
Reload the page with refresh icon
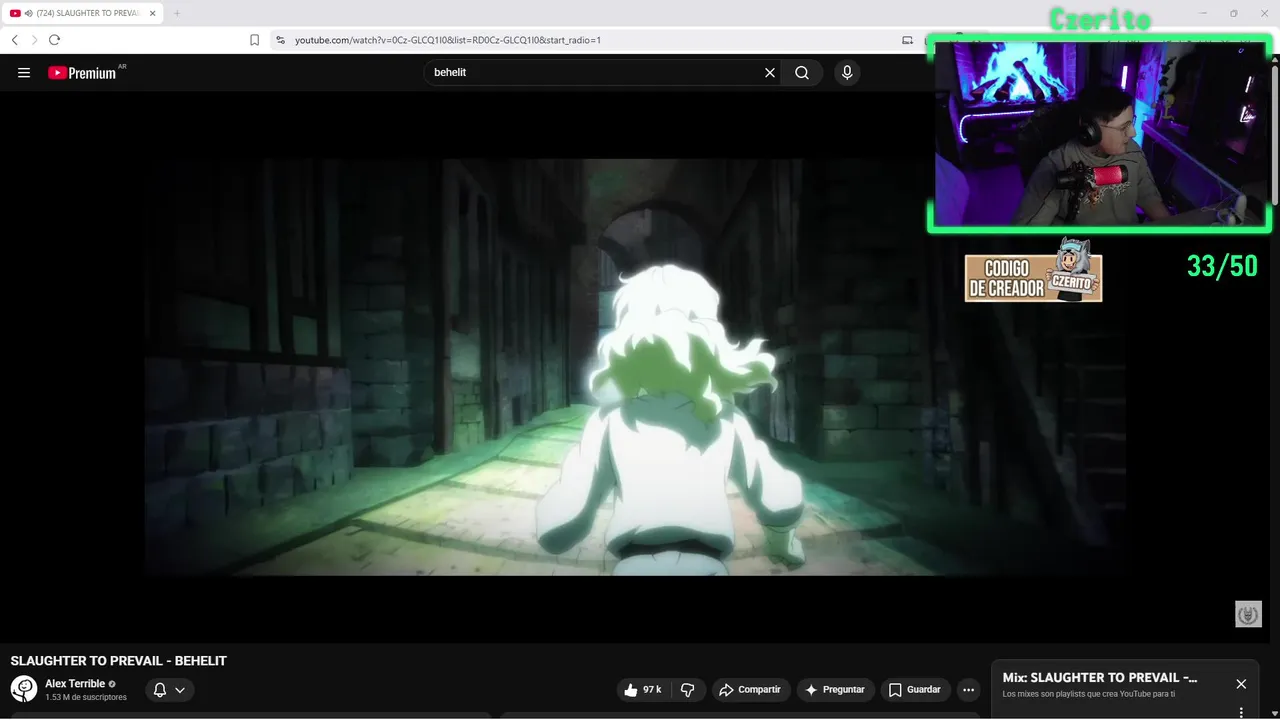pyautogui.click(x=54, y=40)
